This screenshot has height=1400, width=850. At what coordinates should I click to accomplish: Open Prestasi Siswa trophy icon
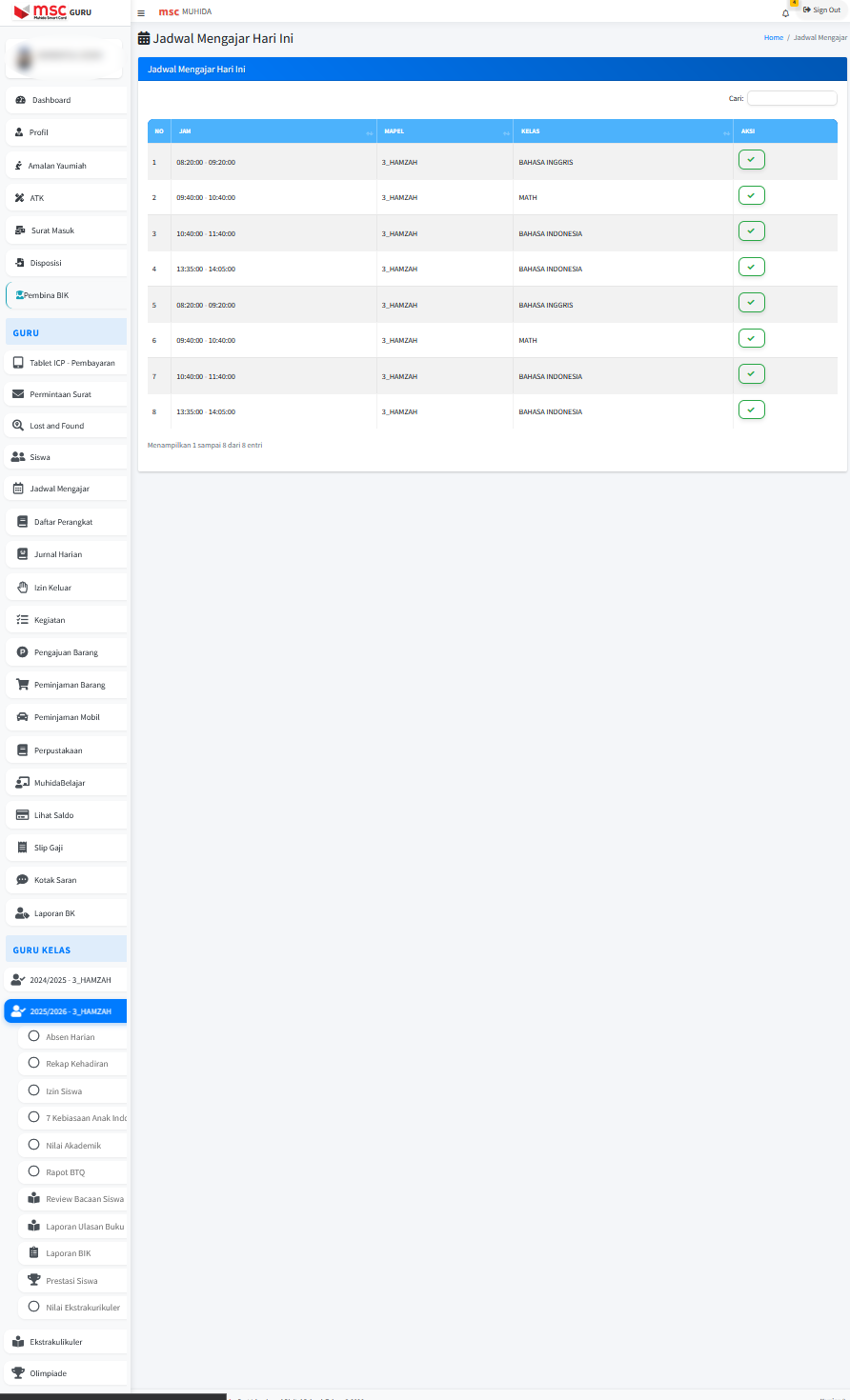[34, 1280]
